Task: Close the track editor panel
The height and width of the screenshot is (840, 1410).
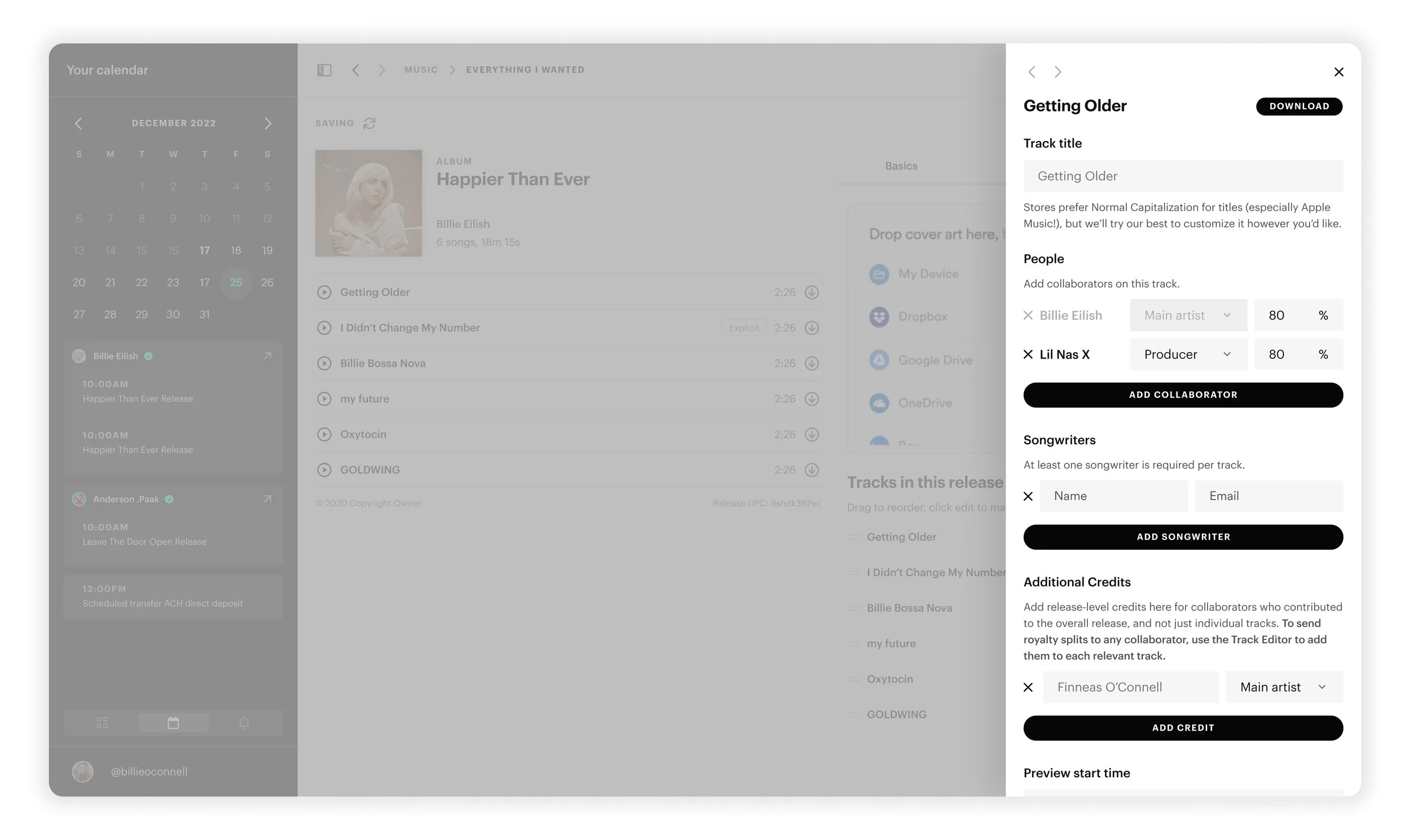Action: [x=1338, y=72]
